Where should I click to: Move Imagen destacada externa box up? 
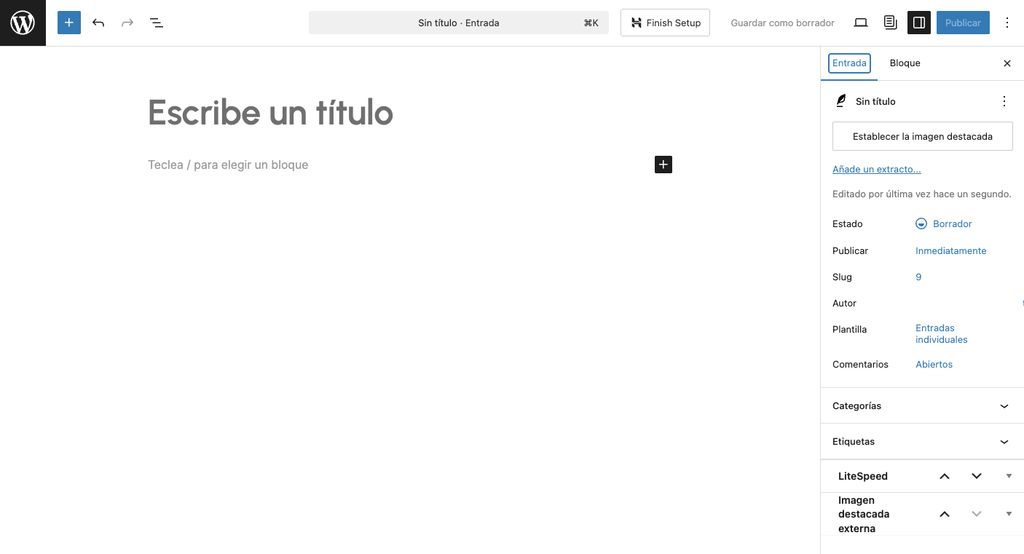coord(944,514)
